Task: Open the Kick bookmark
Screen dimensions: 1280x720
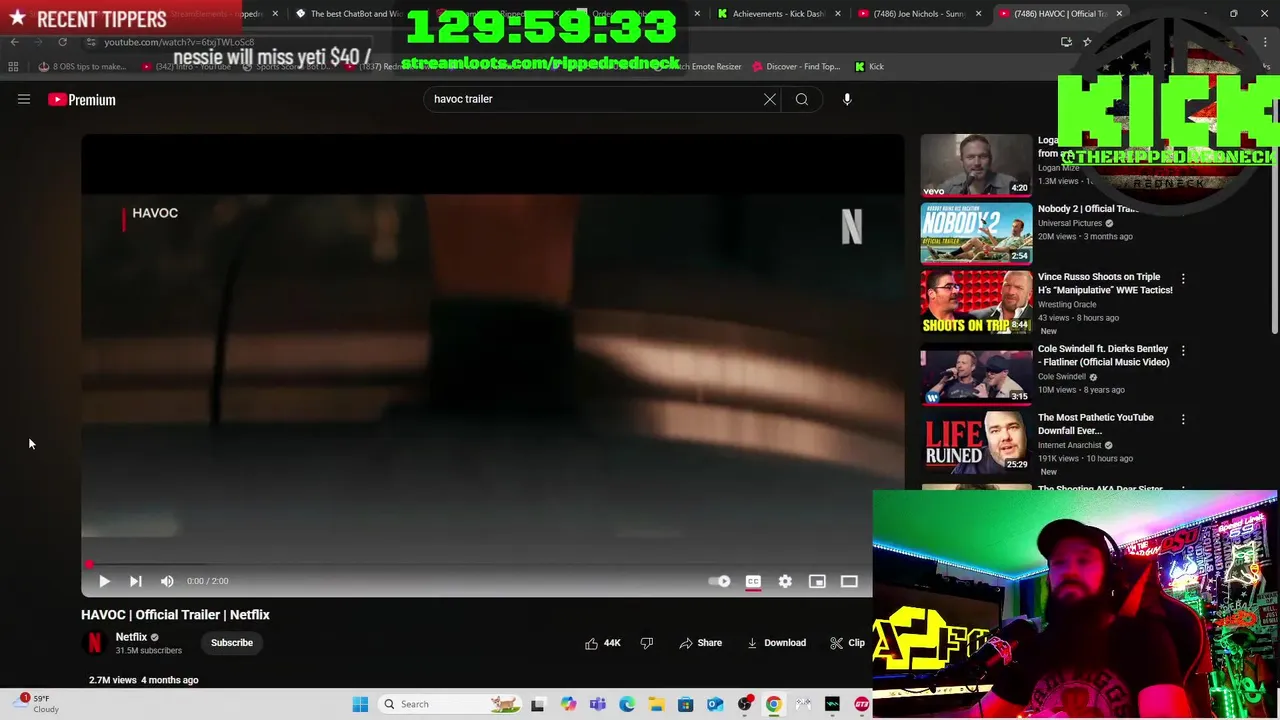Action: click(x=869, y=67)
